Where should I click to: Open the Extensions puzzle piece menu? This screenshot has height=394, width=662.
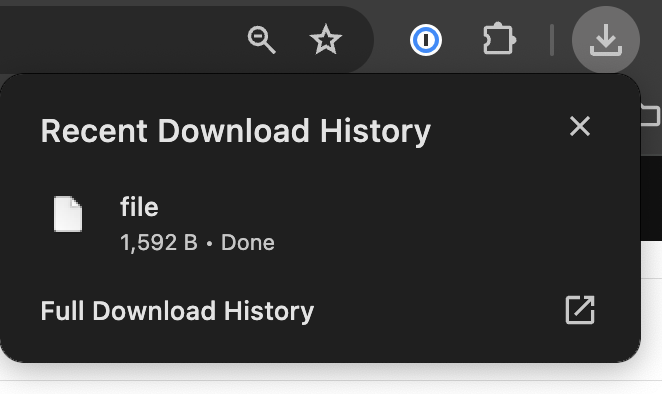[499, 39]
